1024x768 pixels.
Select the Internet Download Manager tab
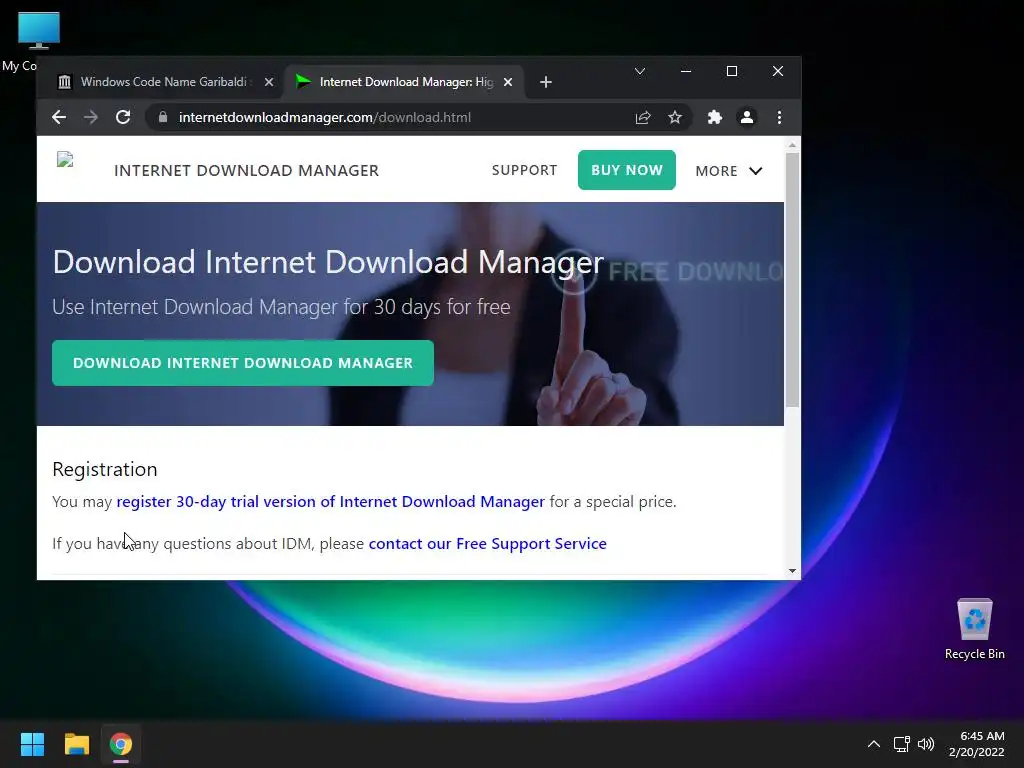405,82
